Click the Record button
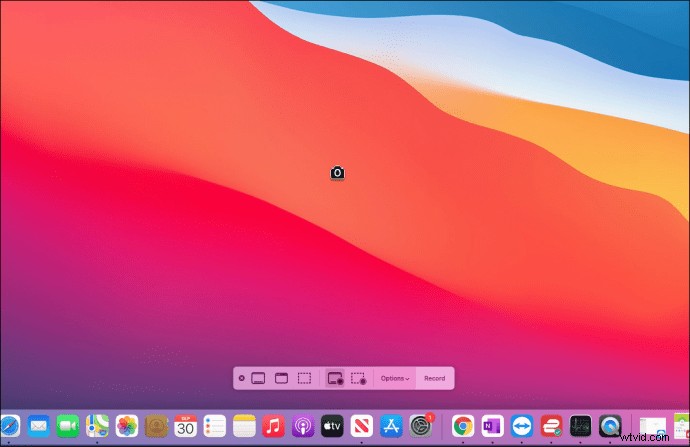This screenshot has width=690, height=447. 434,378
